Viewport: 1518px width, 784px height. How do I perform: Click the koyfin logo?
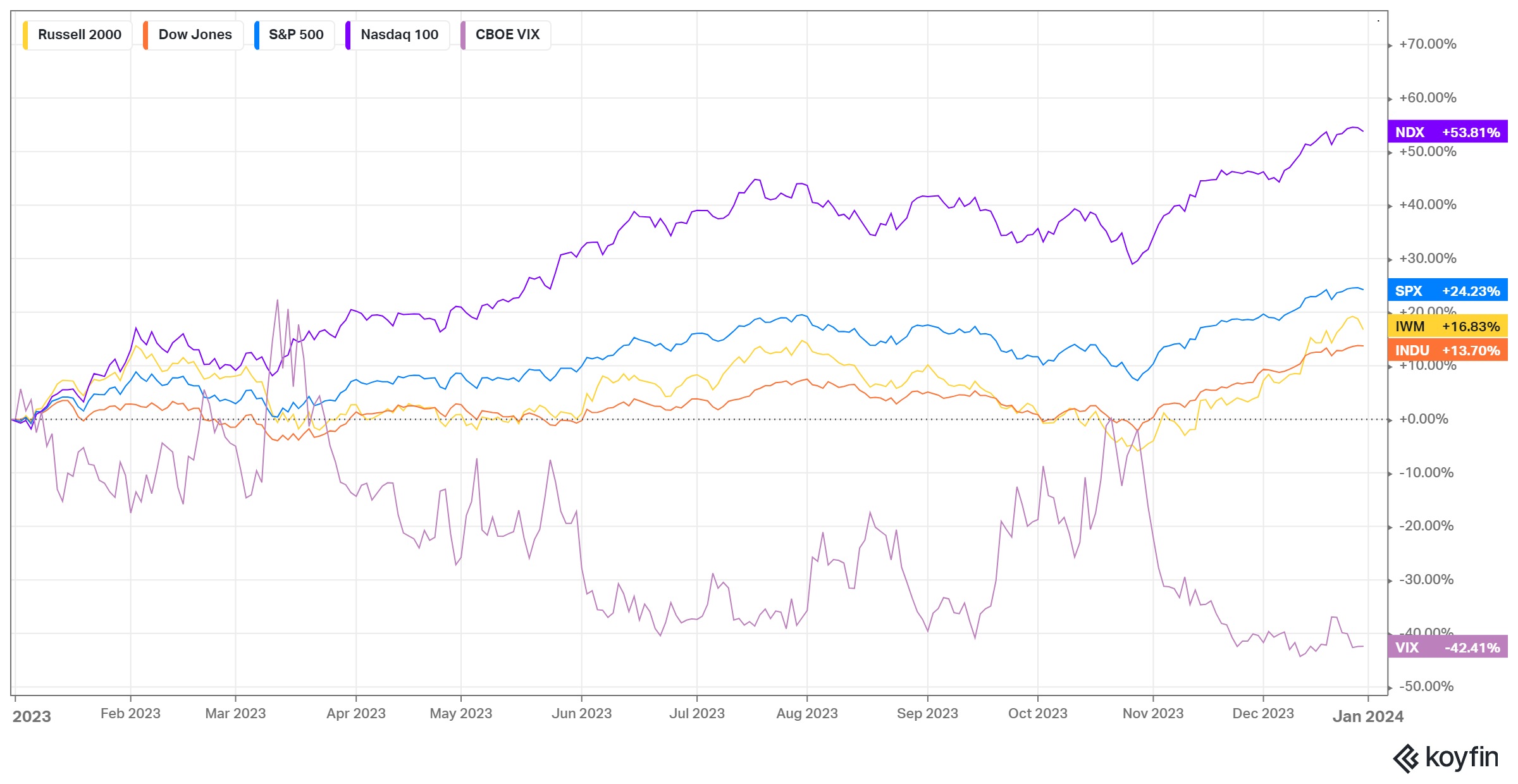(x=1446, y=757)
